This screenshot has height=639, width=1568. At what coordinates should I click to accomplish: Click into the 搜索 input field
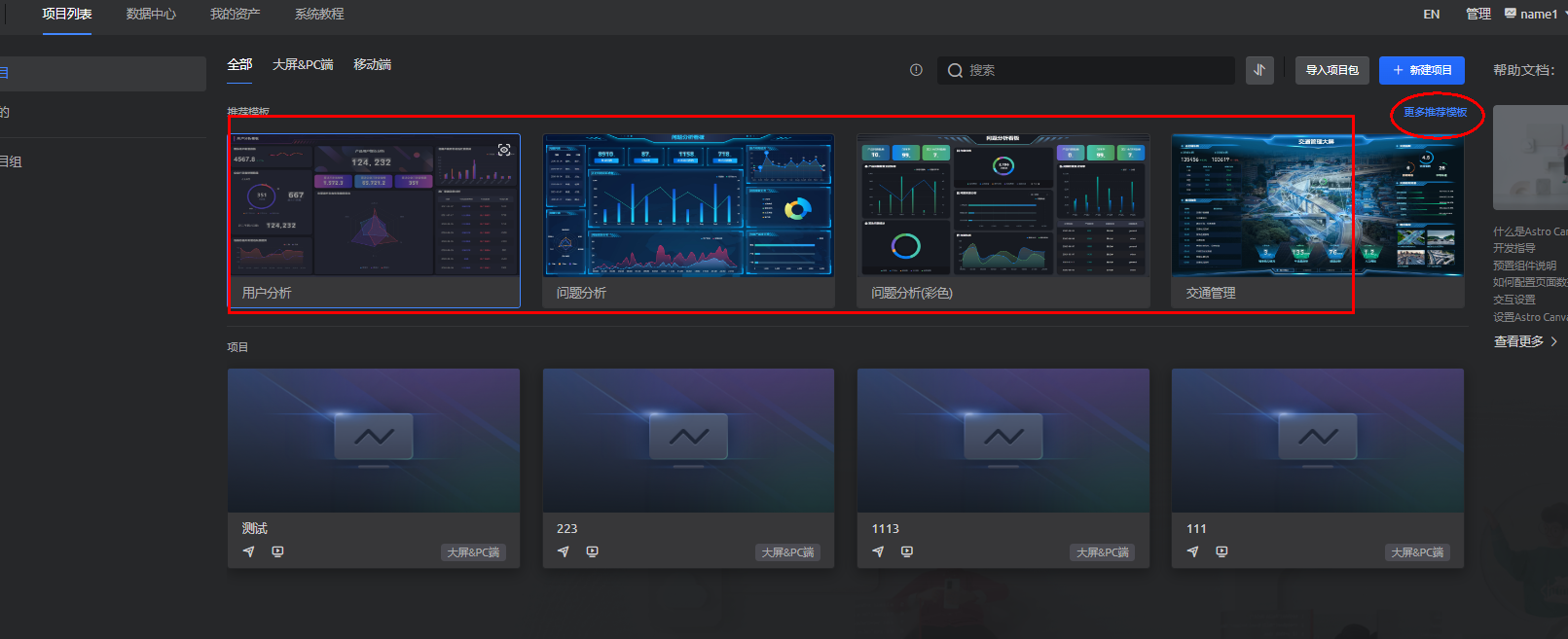[x=1086, y=70]
